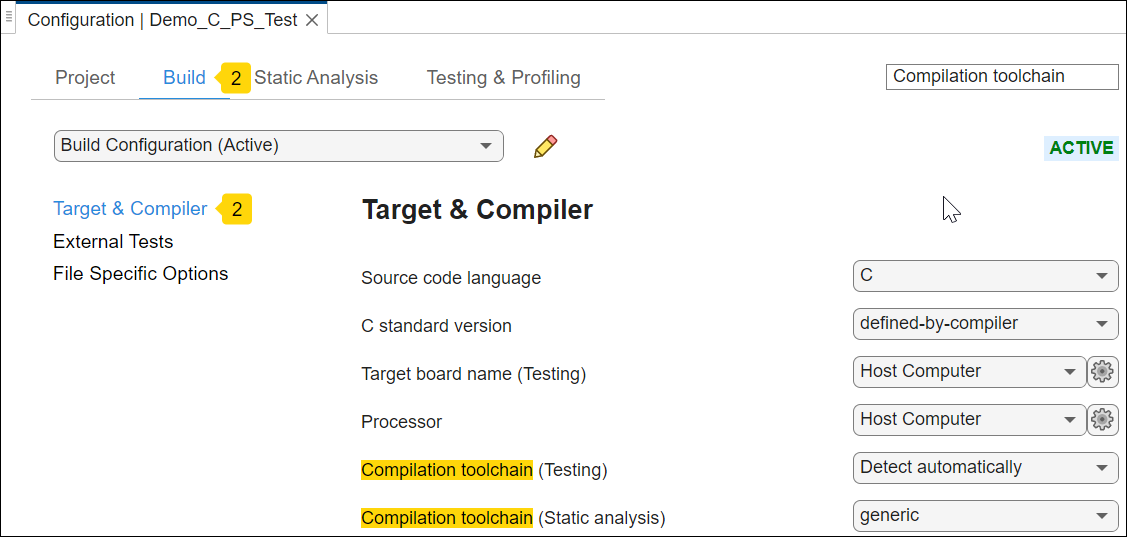1127x537 pixels.
Task: Click the panel grip icon left of tab
Action: click(x=9, y=17)
